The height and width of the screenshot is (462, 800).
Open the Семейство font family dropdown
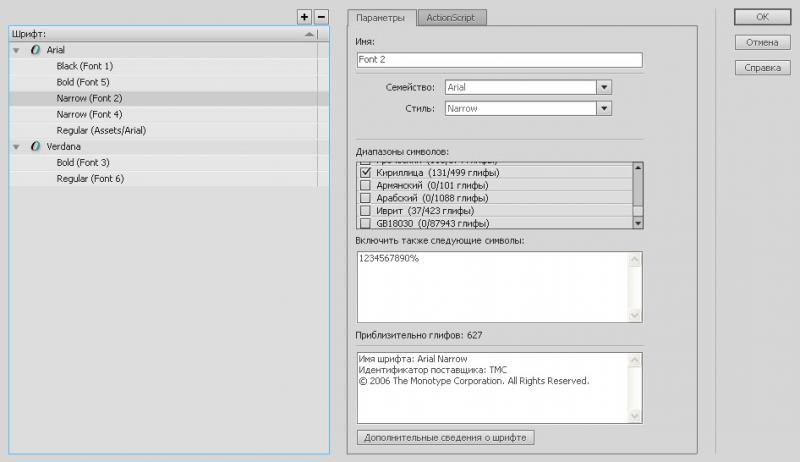(x=604, y=87)
